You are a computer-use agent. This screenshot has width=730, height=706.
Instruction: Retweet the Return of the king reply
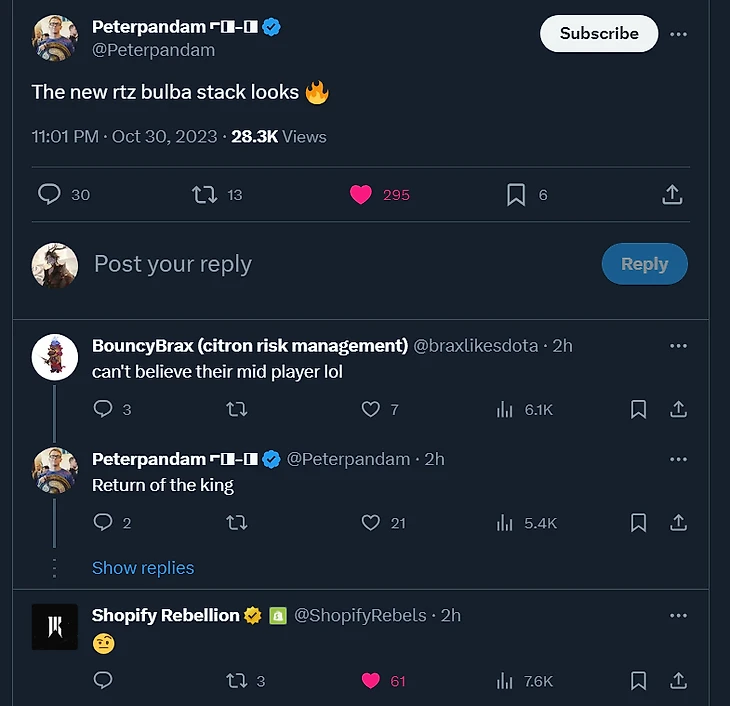pyautogui.click(x=237, y=523)
